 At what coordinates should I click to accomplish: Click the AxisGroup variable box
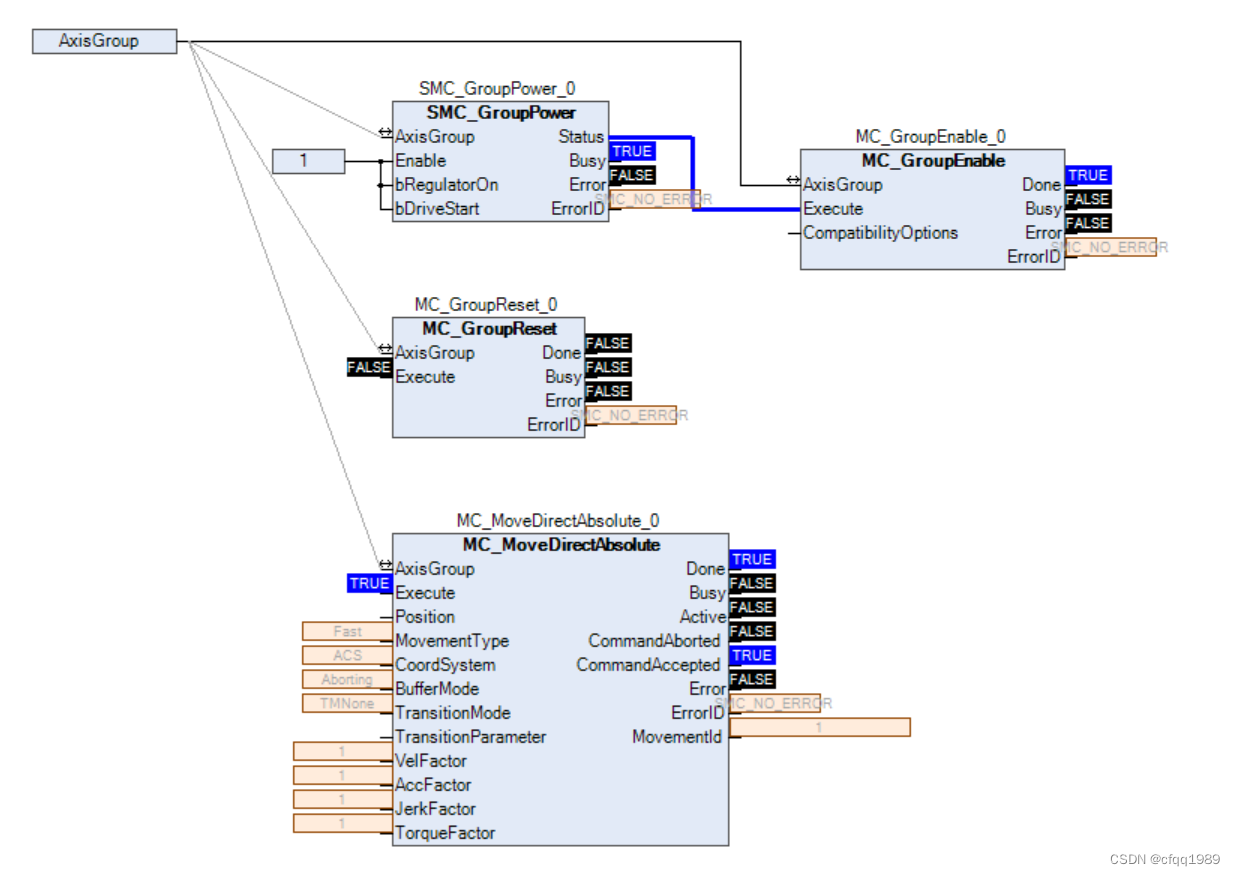pyautogui.click(x=104, y=40)
